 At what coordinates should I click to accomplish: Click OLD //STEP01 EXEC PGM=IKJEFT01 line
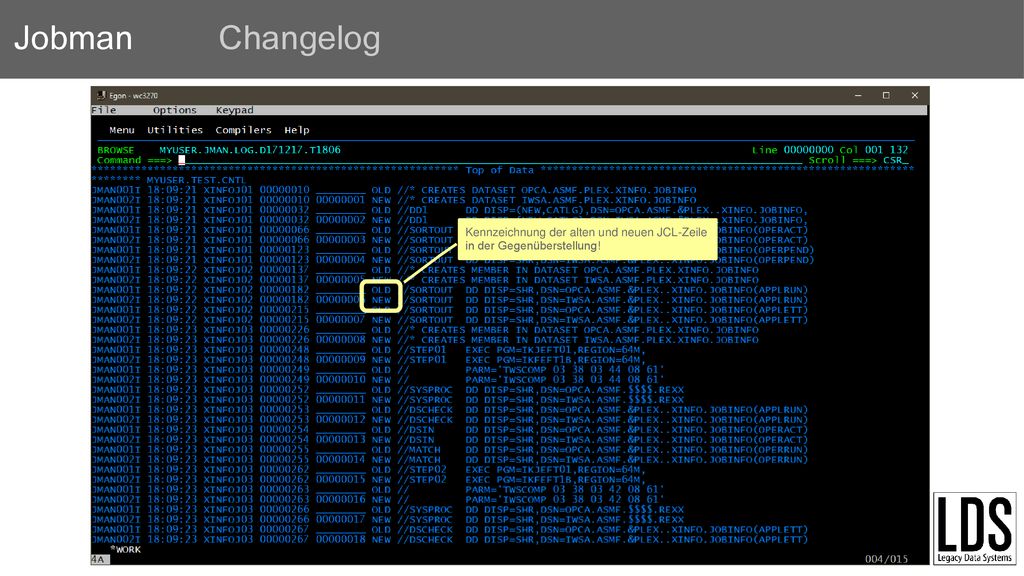368,349
